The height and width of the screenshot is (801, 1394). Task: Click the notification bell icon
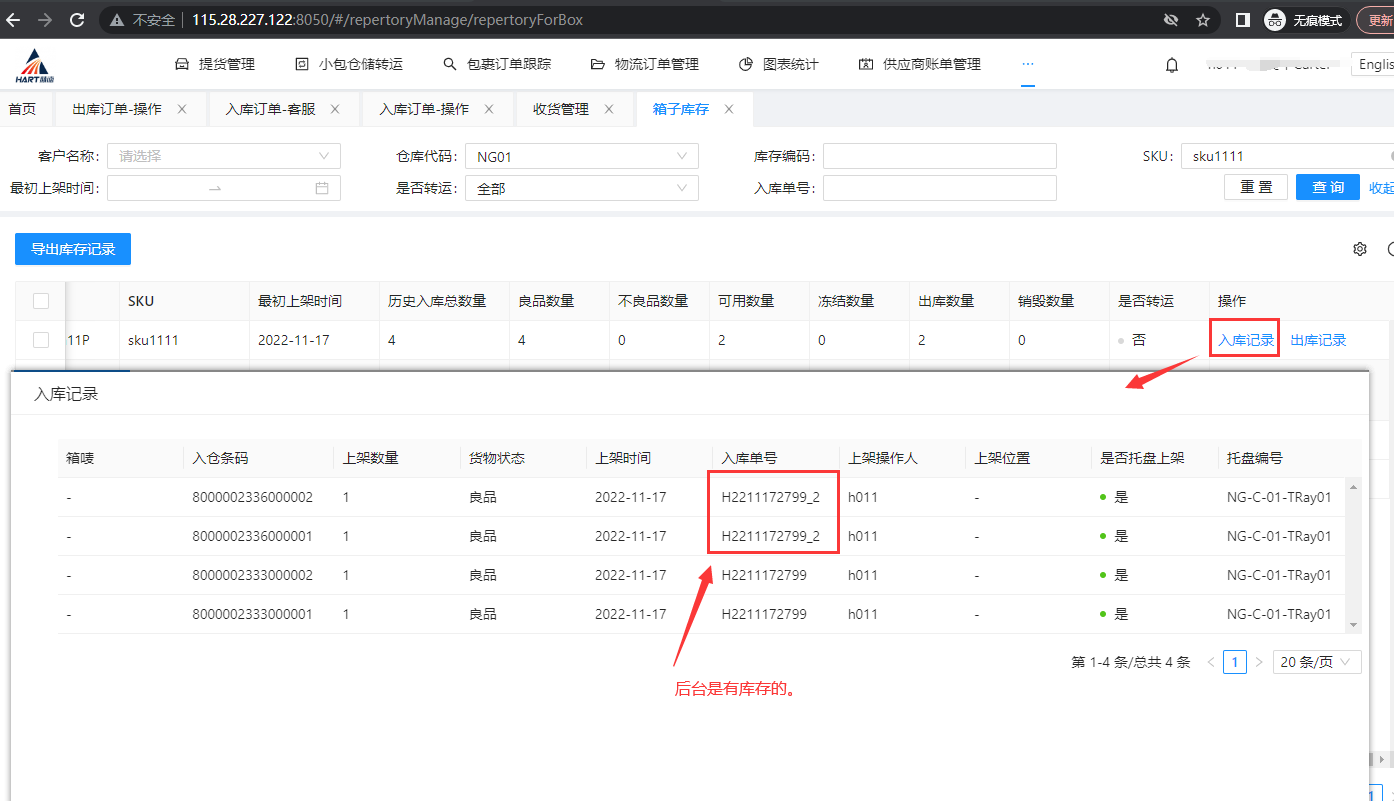pos(1172,65)
